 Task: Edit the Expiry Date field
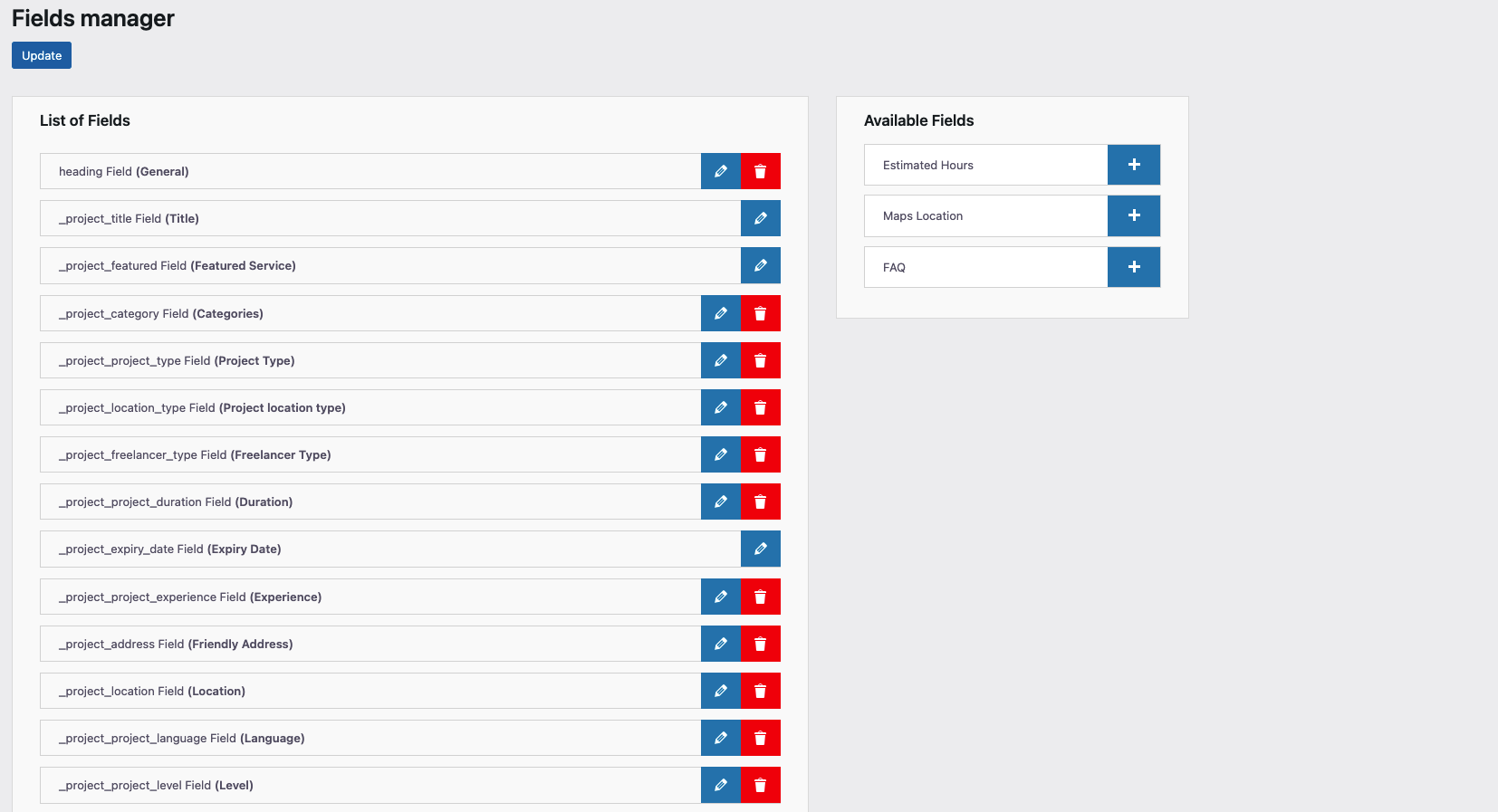(760, 549)
